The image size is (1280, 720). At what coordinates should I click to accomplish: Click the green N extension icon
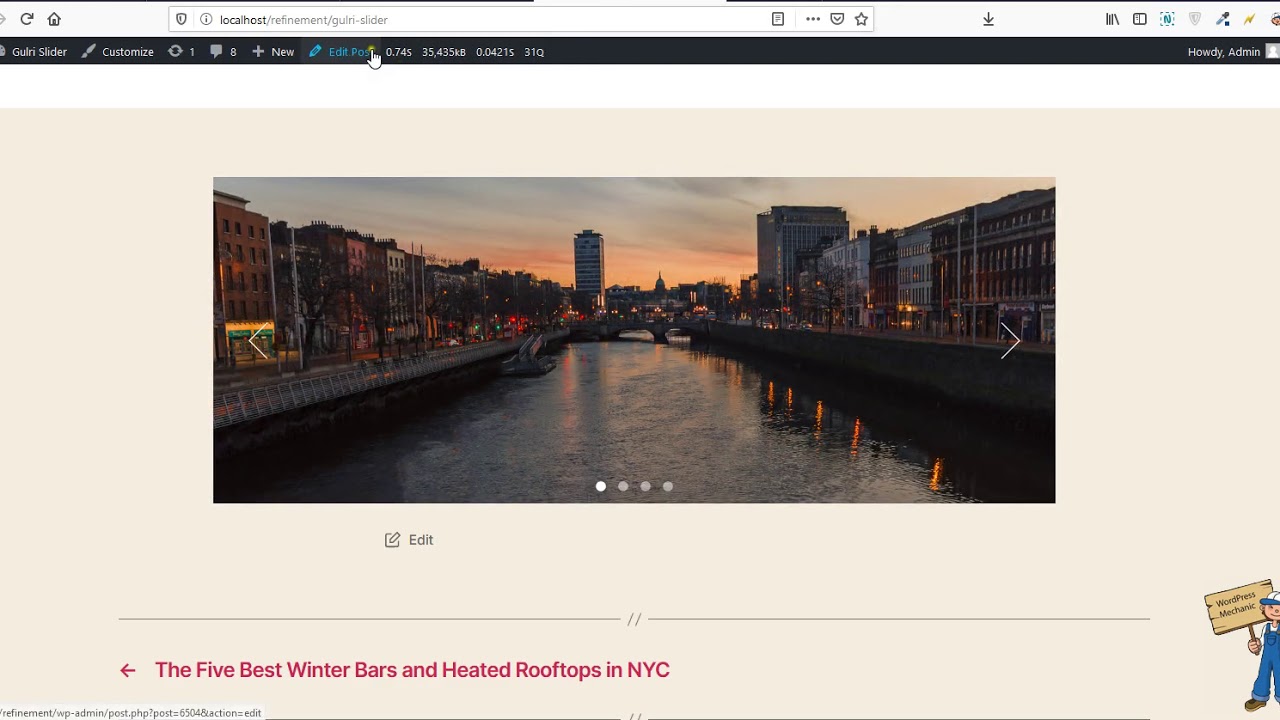click(1167, 19)
